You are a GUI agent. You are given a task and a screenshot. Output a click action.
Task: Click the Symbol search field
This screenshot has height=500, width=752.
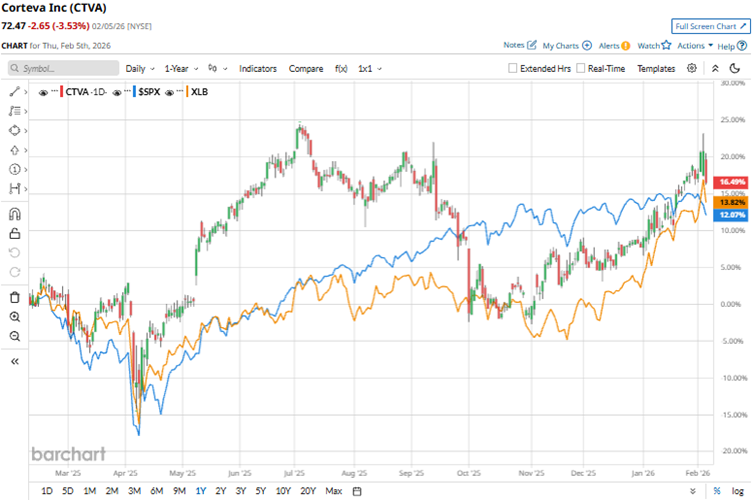pos(62,69)
